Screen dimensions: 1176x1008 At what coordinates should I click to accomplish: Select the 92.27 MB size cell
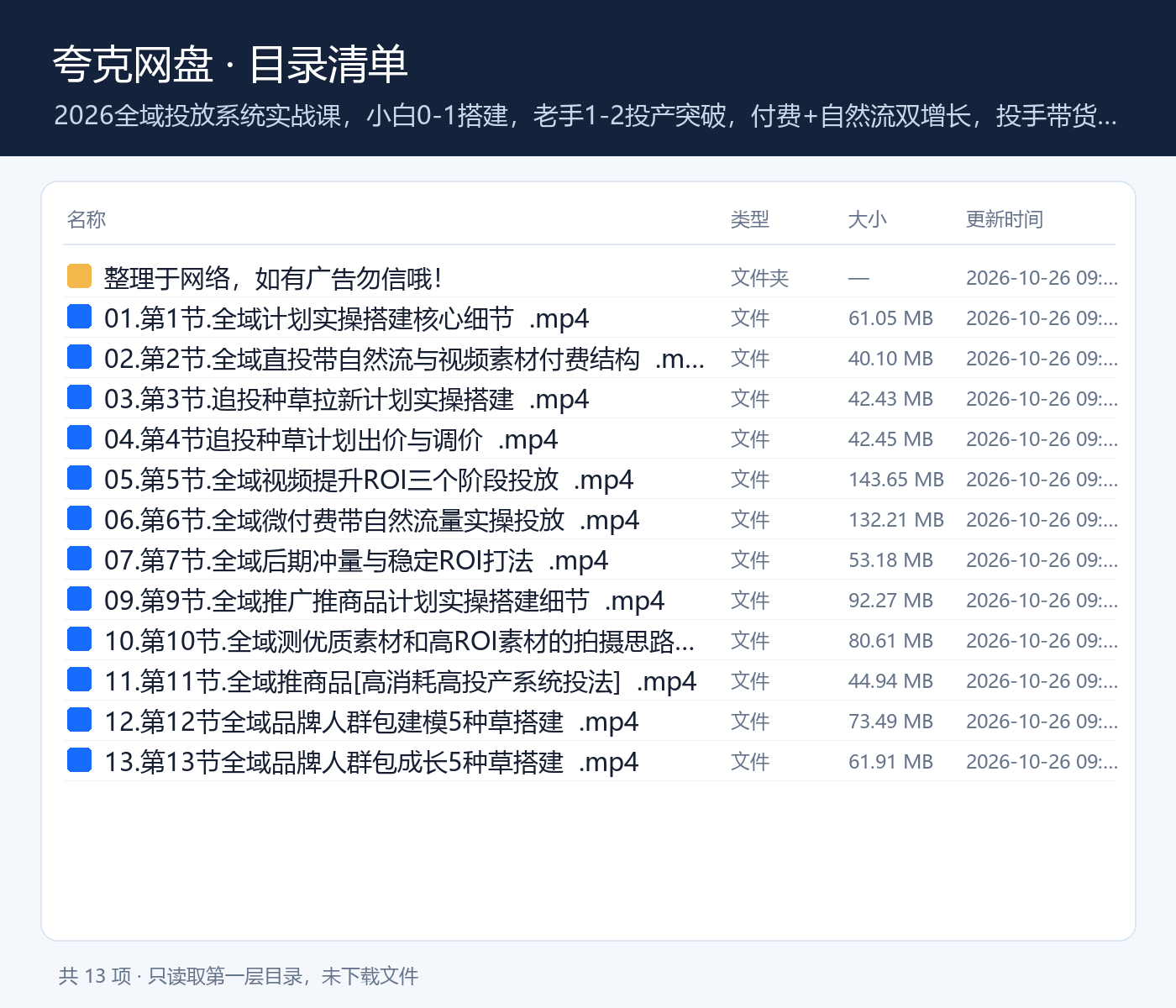pyautogui.click(x=890, y=601)
